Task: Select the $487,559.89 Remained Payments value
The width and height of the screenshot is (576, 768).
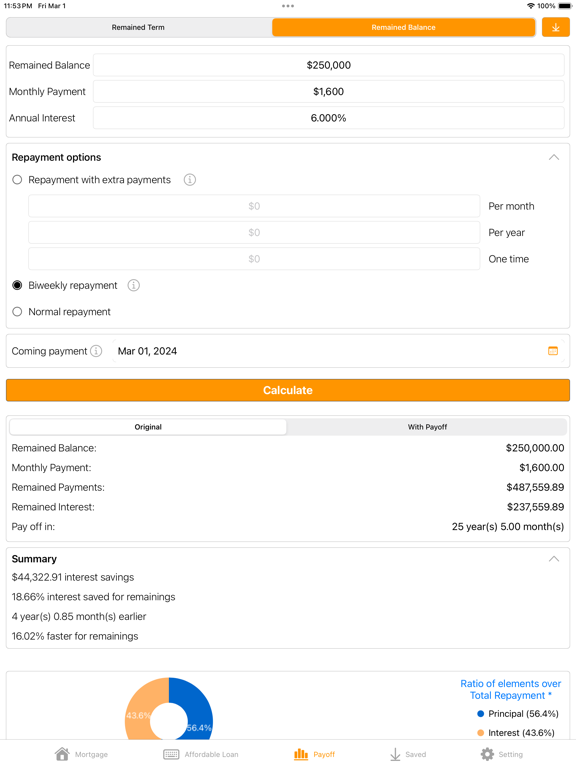Action: pos(535,487)
